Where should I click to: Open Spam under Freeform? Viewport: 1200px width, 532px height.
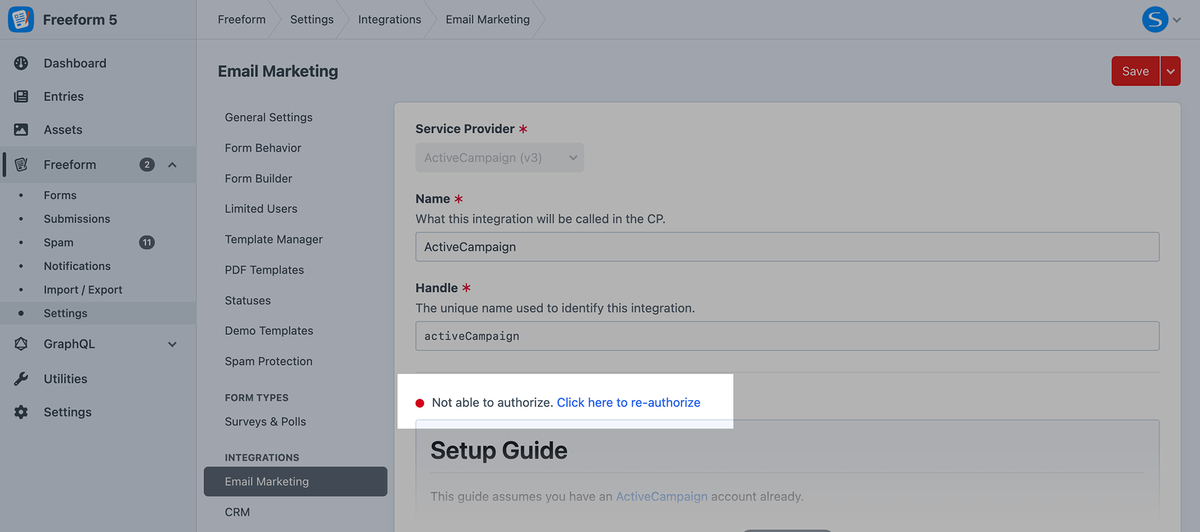tap(58, 242)
